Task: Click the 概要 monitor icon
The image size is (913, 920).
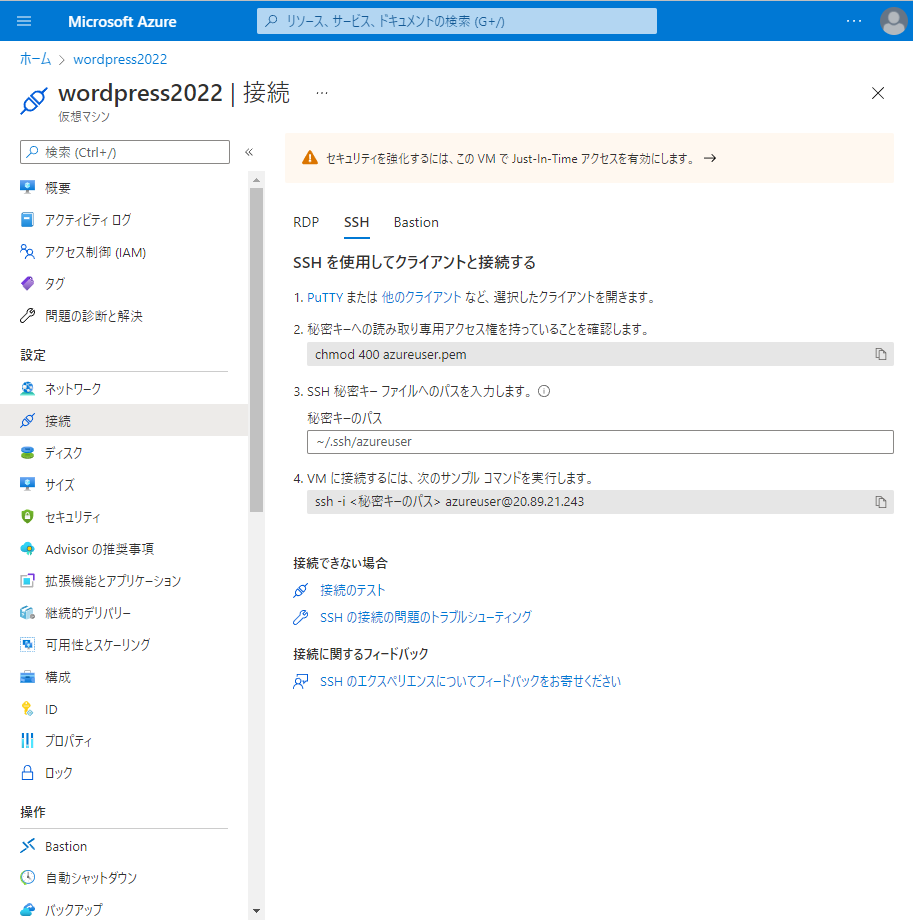Action: [x=27, y=187]
